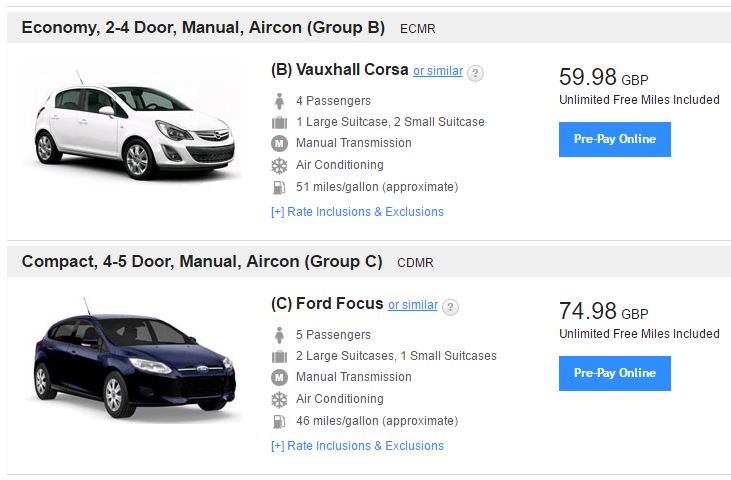Click the help icon next to Ford Focus

click(x=450, y=307)
